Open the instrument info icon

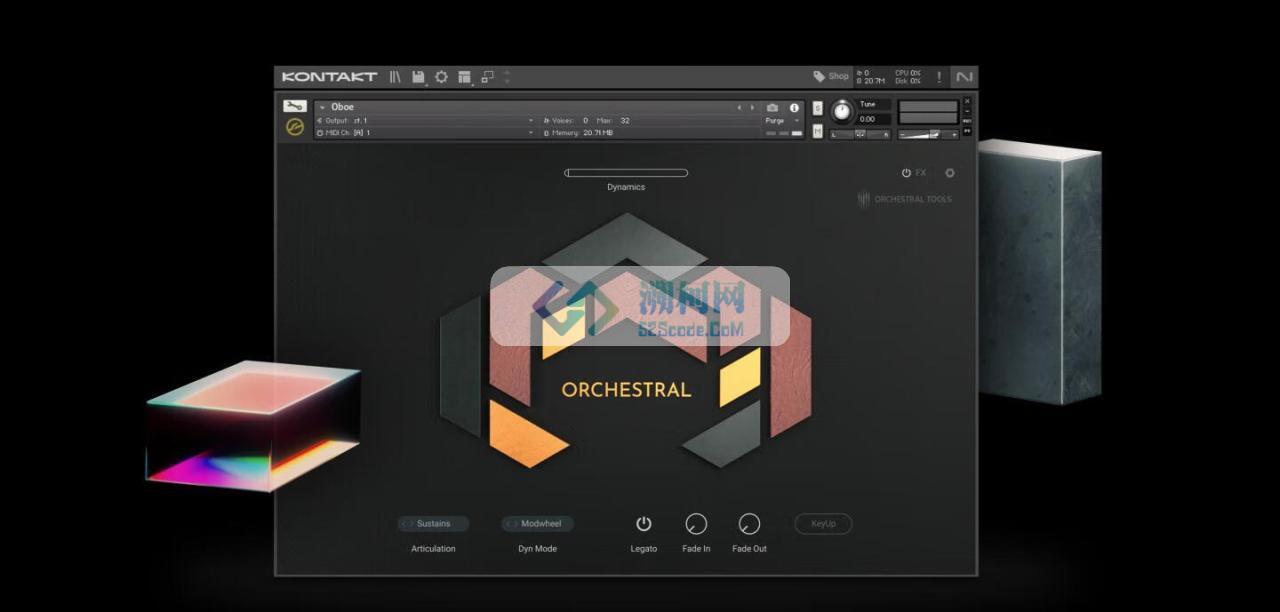point(794,108)
